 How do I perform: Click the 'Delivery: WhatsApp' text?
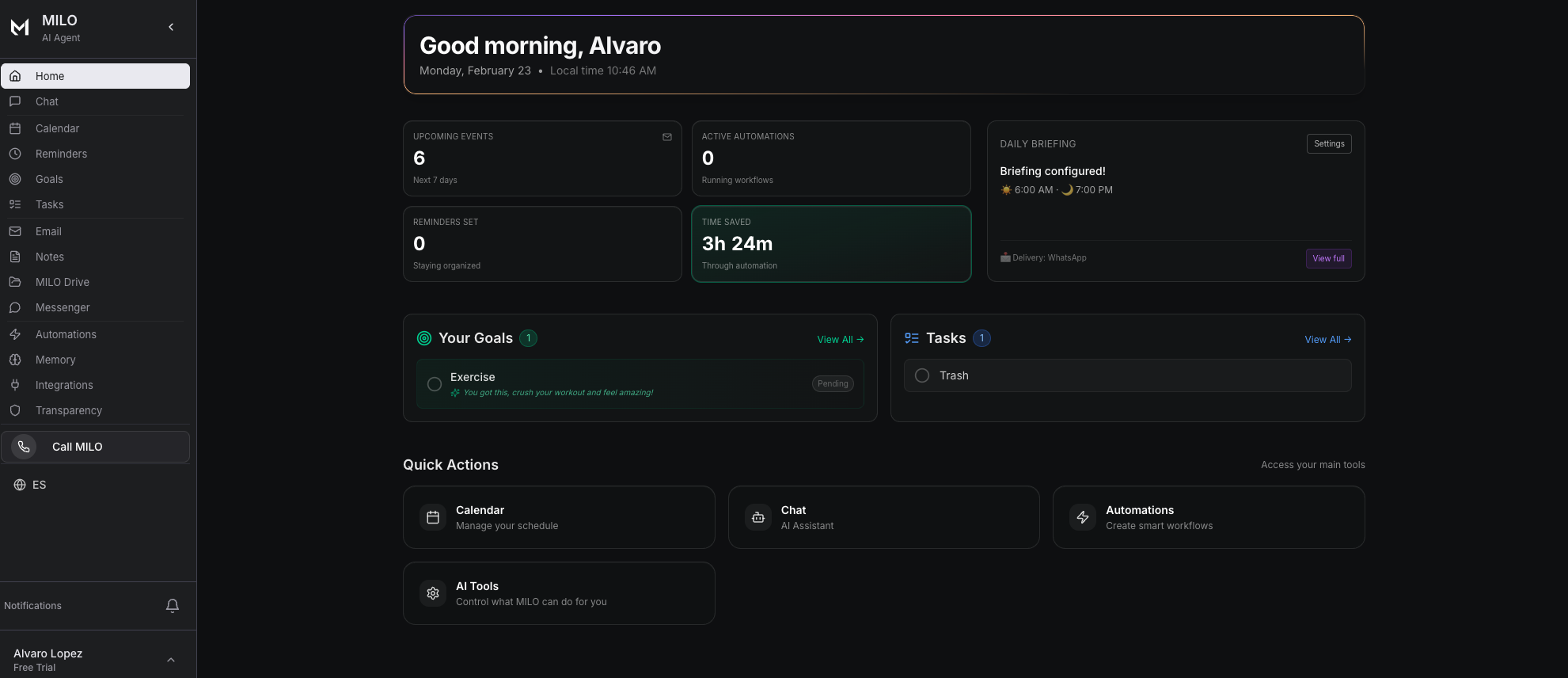(1050, 258)
